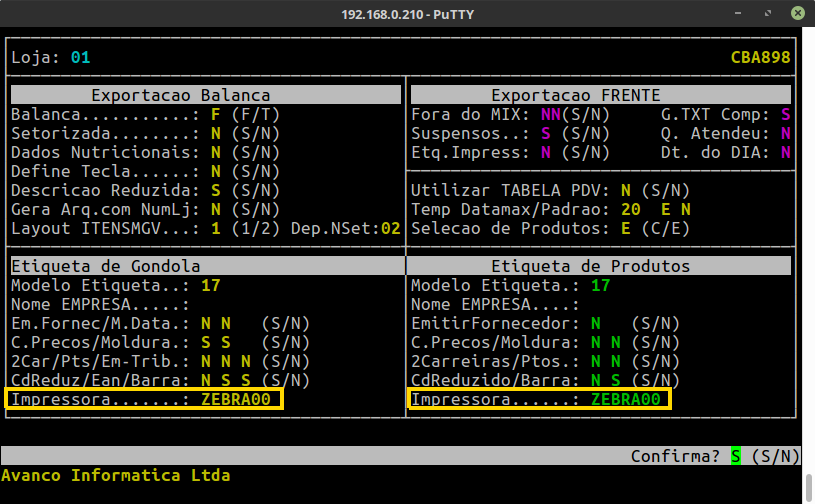Toggle the Setorizada S/N value

215,134
